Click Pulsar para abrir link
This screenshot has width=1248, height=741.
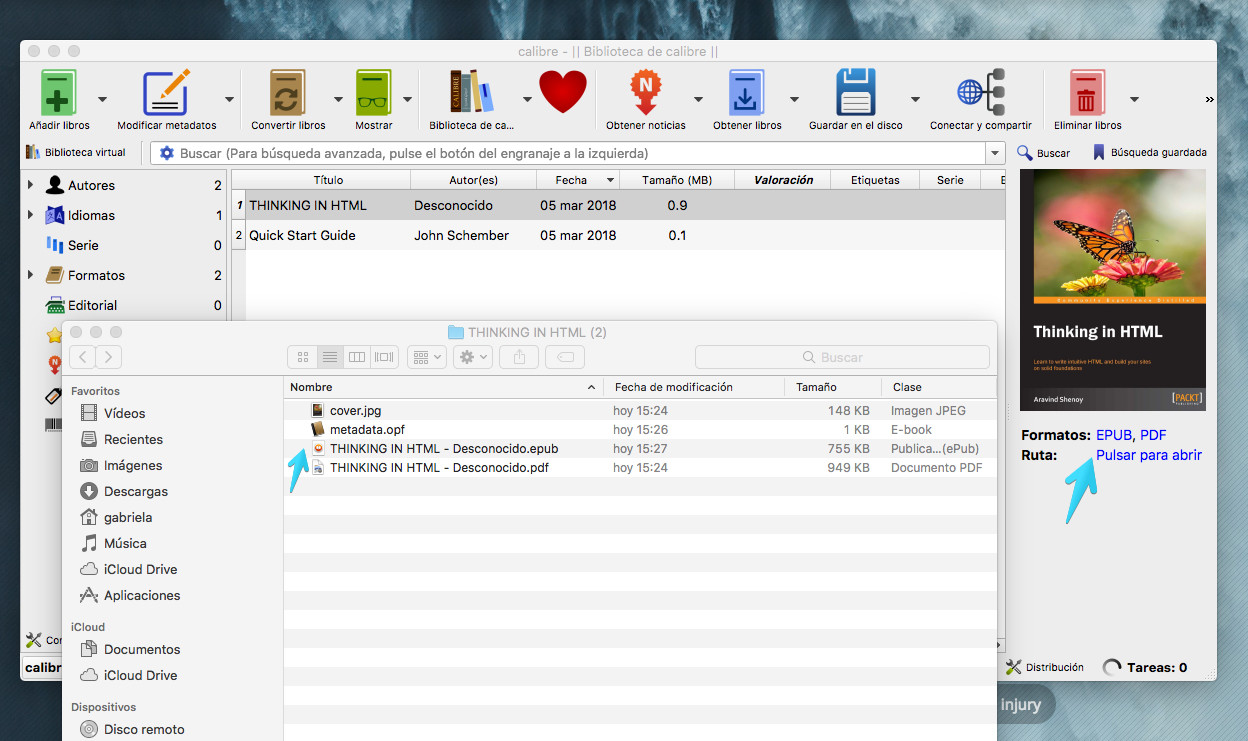click(x=1149, y=455)
